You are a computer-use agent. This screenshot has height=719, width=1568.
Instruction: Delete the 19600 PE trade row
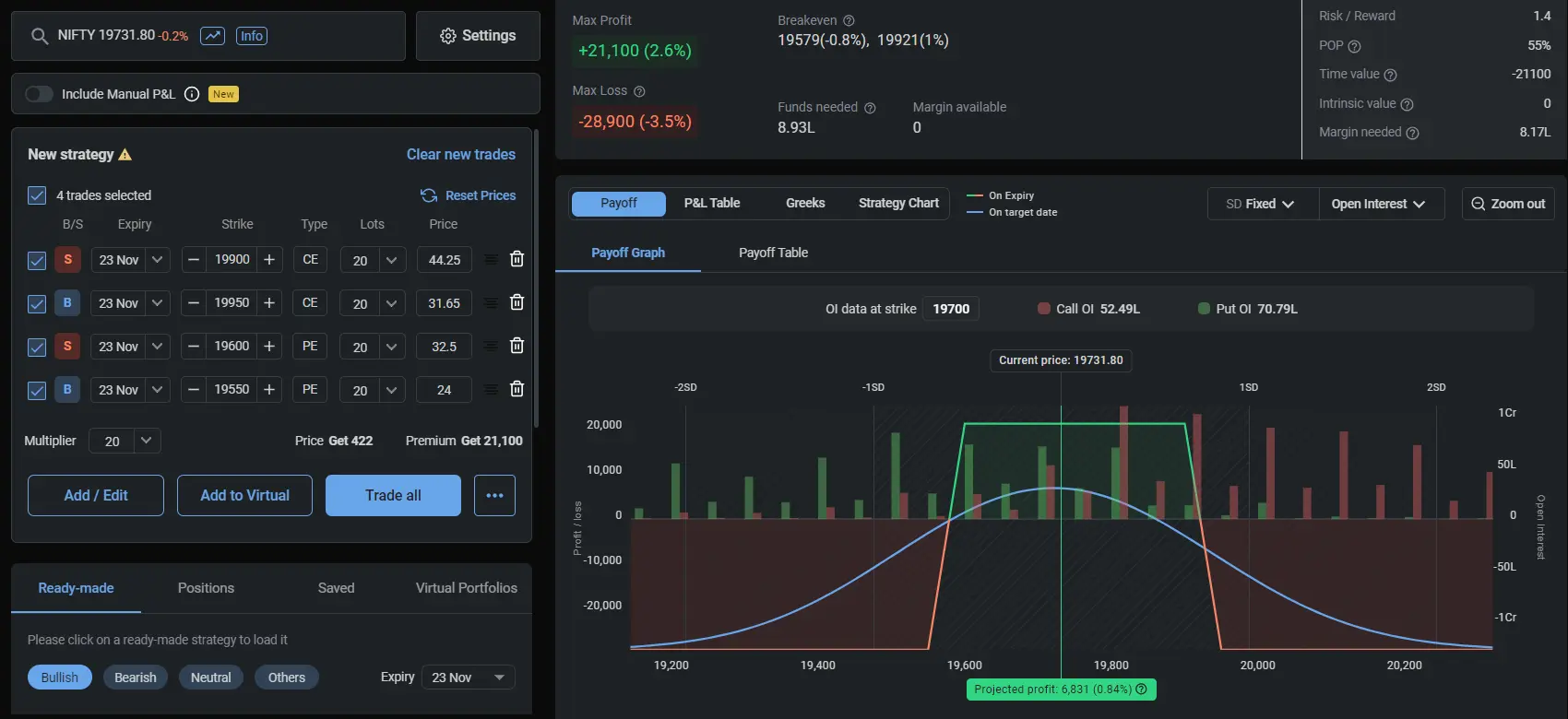tap(517, 346)
